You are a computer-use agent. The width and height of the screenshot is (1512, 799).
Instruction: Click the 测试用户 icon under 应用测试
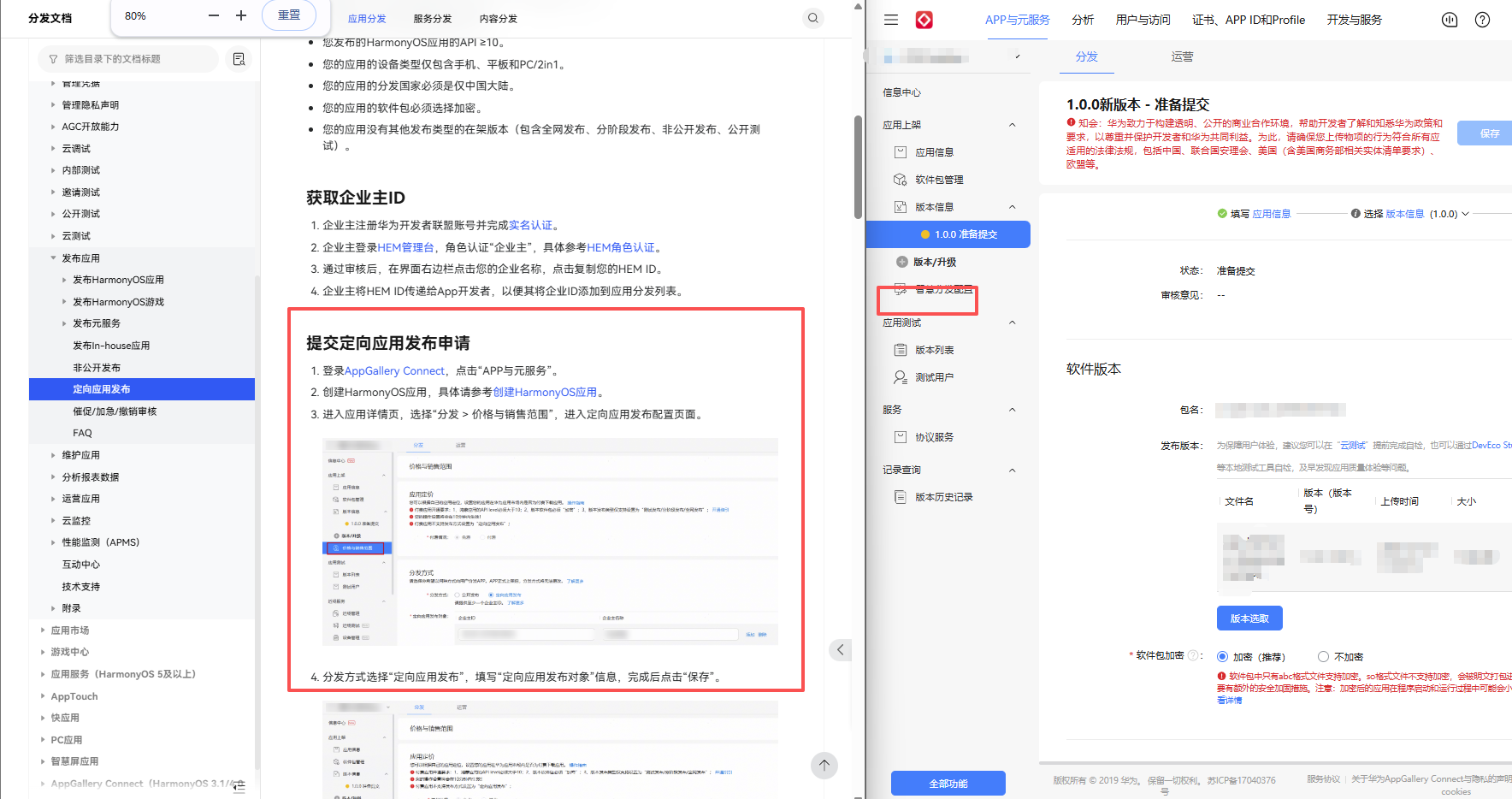901,376
